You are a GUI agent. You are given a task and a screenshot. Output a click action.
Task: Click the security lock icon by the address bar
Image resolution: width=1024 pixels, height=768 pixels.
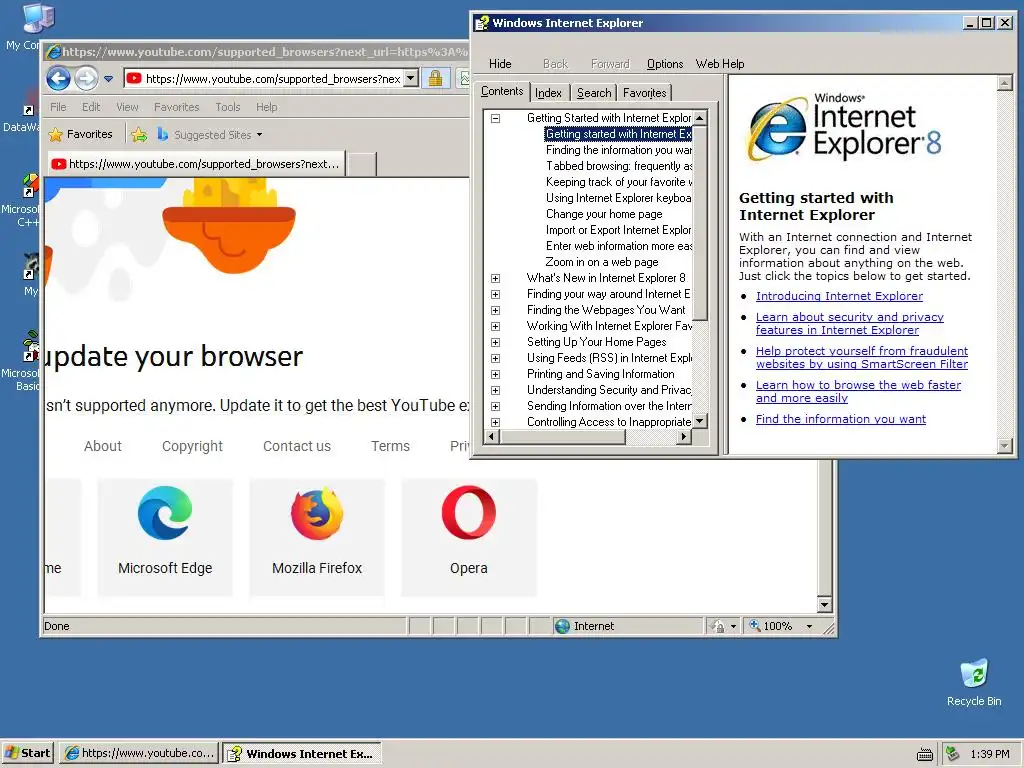(x=436, y=79)
